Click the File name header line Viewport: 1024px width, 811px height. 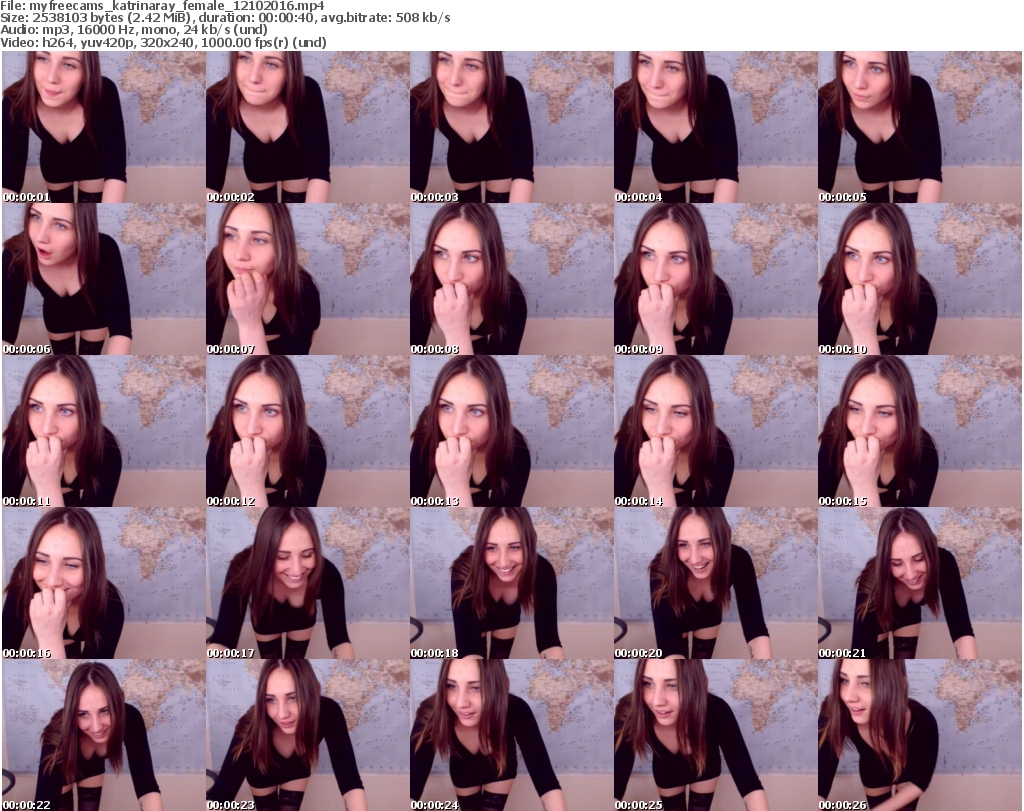[x=162, y=6]
